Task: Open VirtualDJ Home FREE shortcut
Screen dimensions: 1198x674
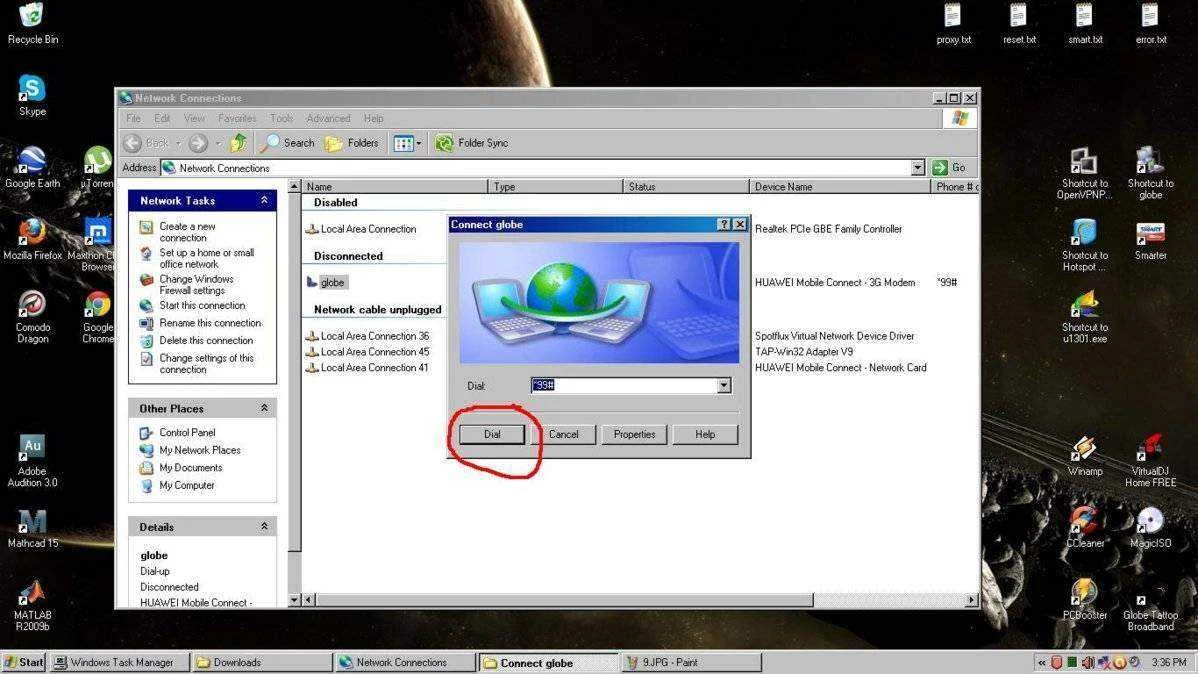Action: 1150,461
